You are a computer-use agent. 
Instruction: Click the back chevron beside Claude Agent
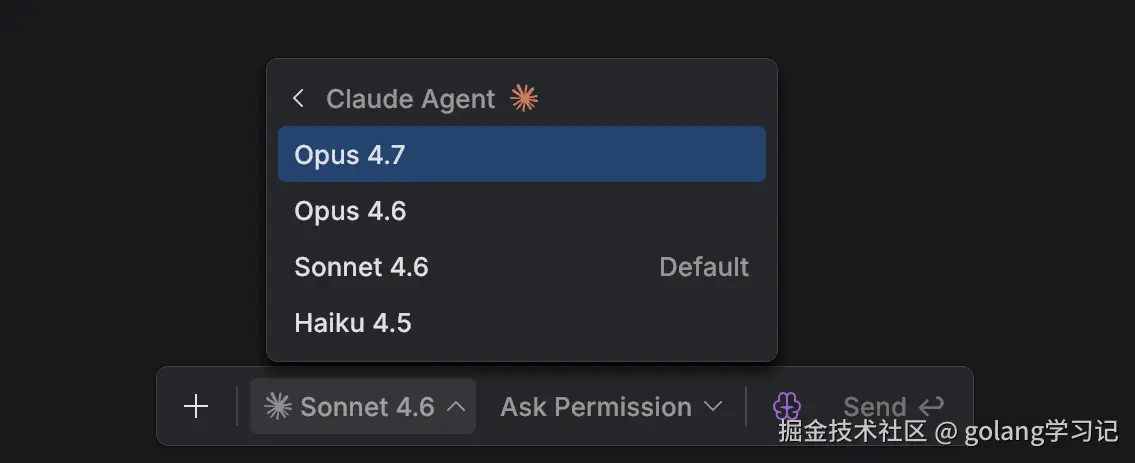298,99
